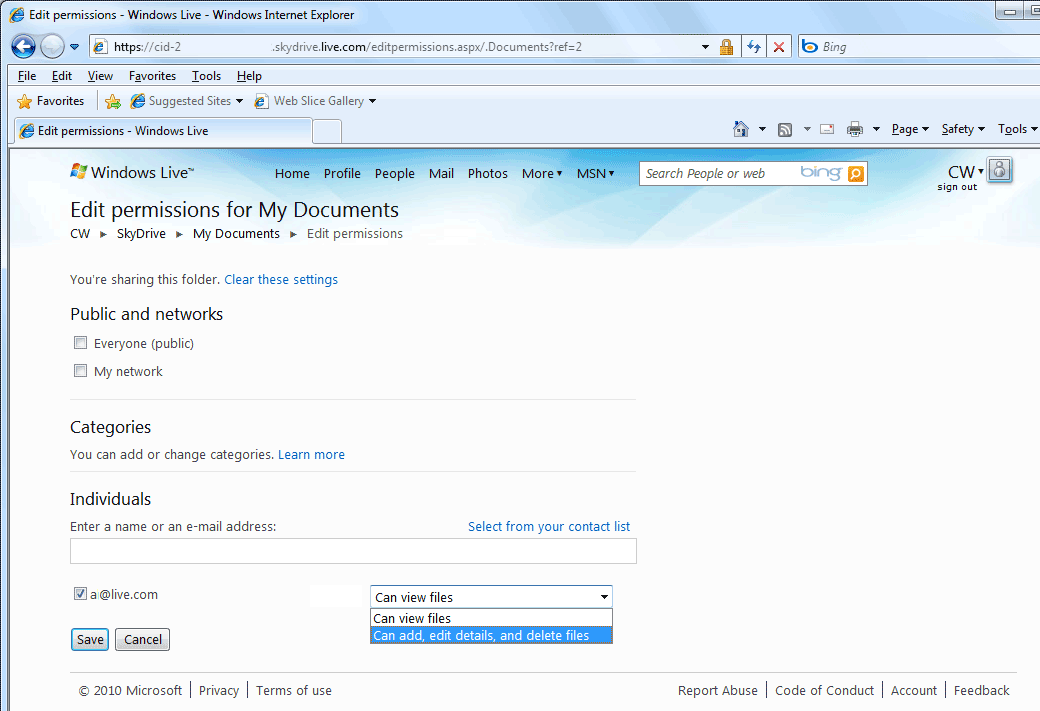The height and width of the screenshot is (711, 1040).
Task: Open the Code of Conduct link
Action: coord(824,690)
